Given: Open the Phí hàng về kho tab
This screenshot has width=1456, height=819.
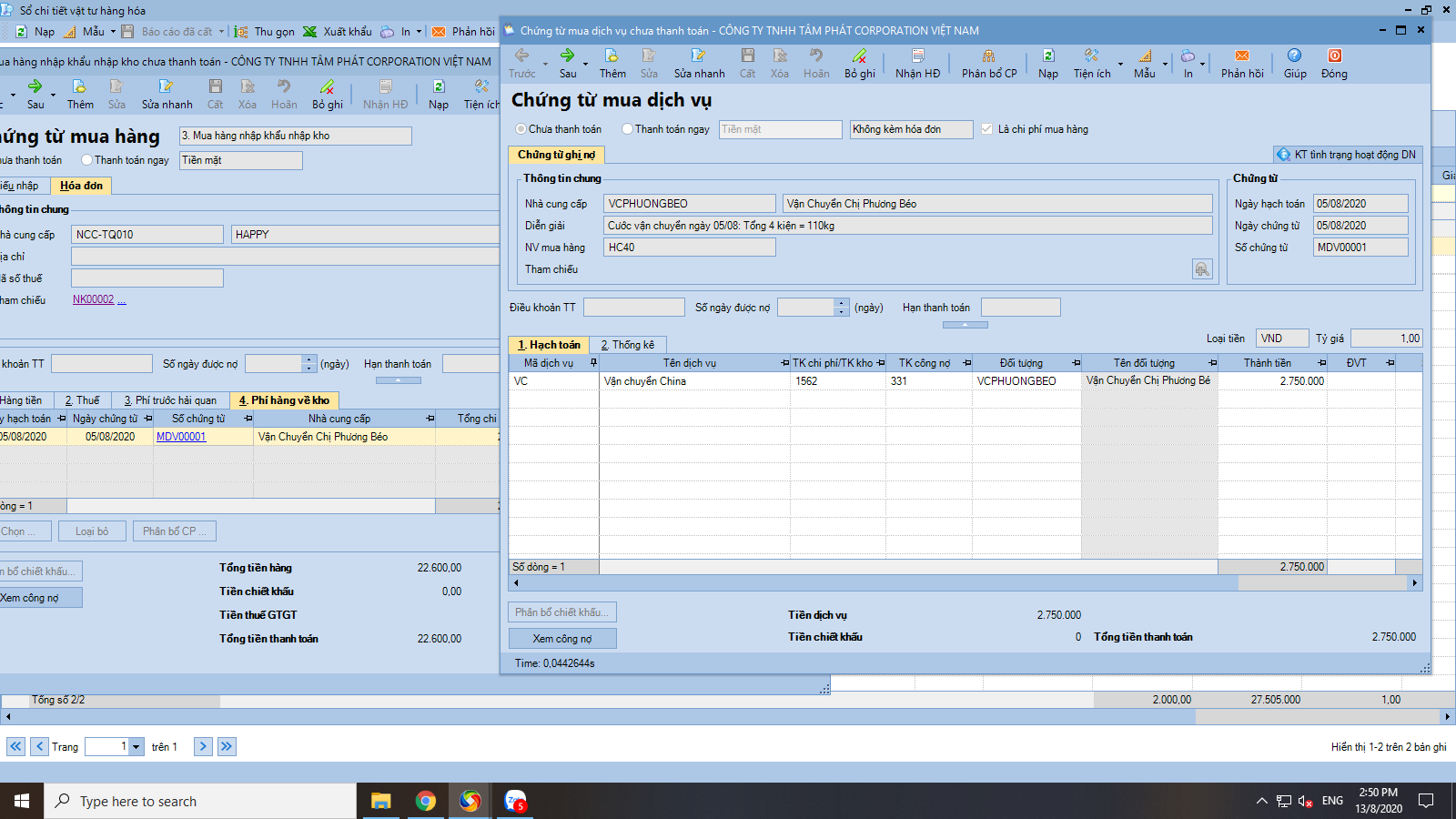Looking at the screenshot, I should click(x=284, y=400).
